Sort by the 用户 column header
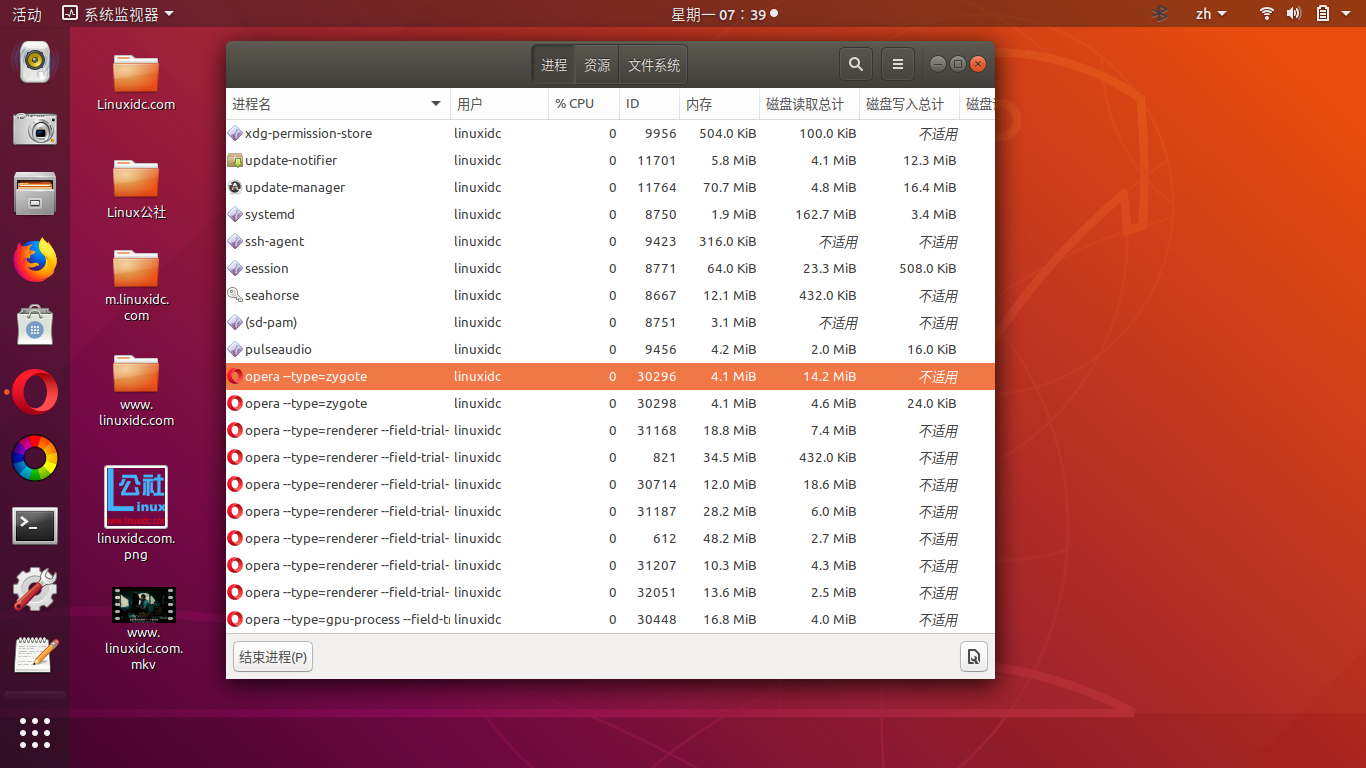Image resolution: width=1366 pixels, height=768 pixels. 499,104
